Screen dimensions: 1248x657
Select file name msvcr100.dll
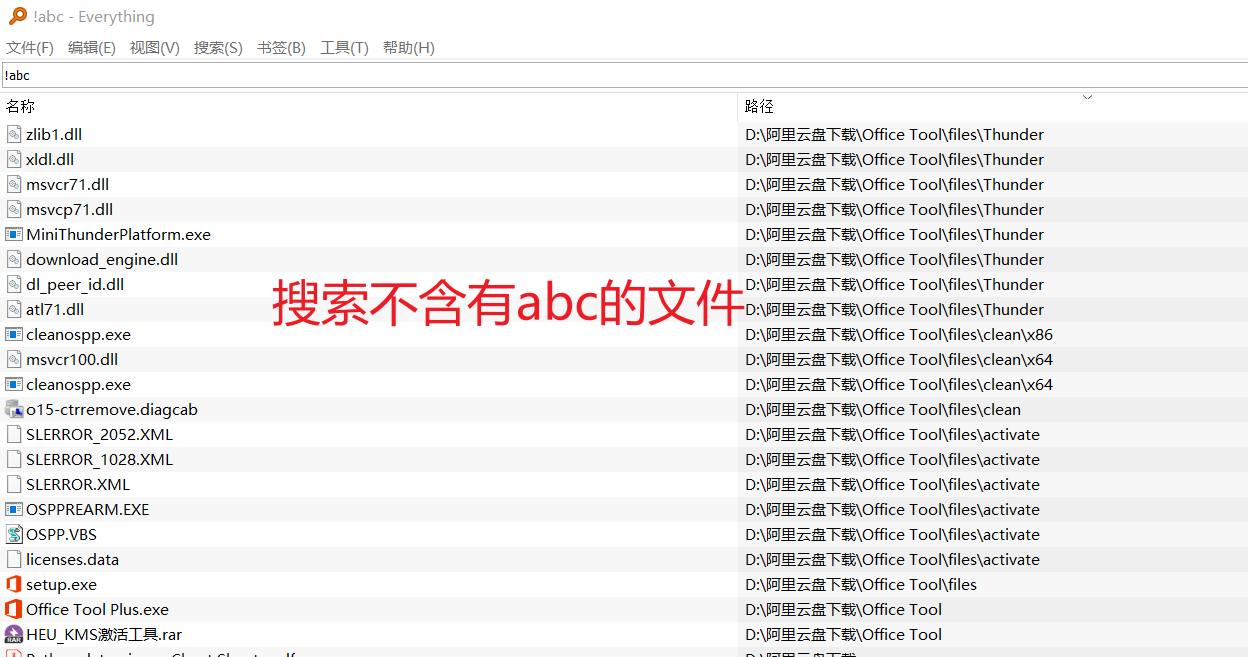tap(72, 359)
